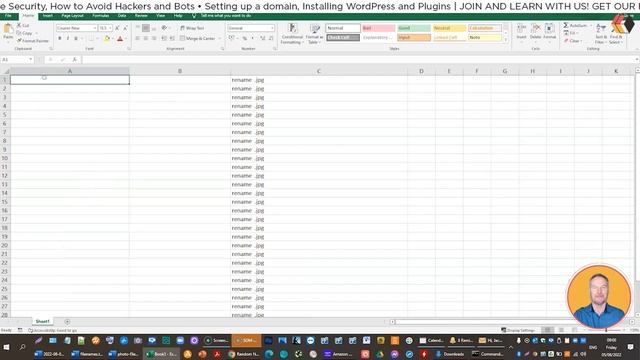The height and width of the screenshot is (360, 640).
Task: Switch to the Formulas tab
Action: (100, 16)
